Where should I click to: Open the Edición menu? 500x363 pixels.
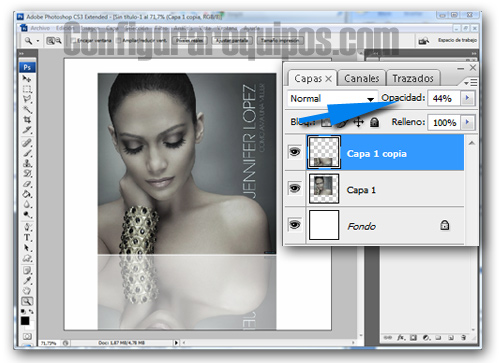point(65,28)
